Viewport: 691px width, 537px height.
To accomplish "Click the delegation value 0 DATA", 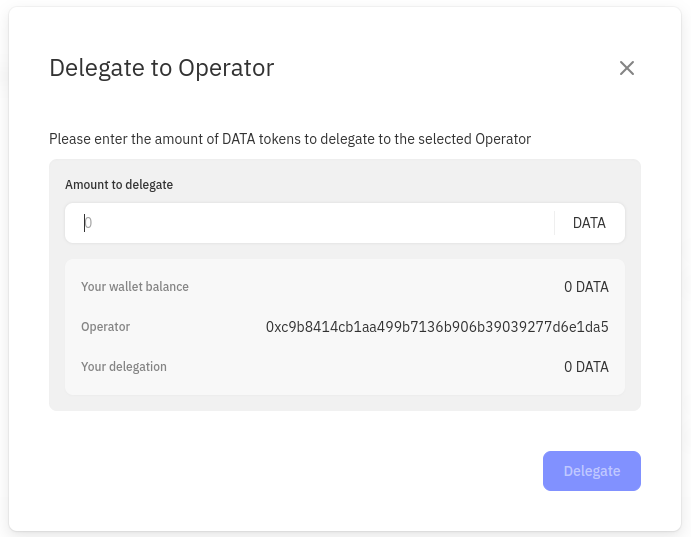I will tap(586, 367).
